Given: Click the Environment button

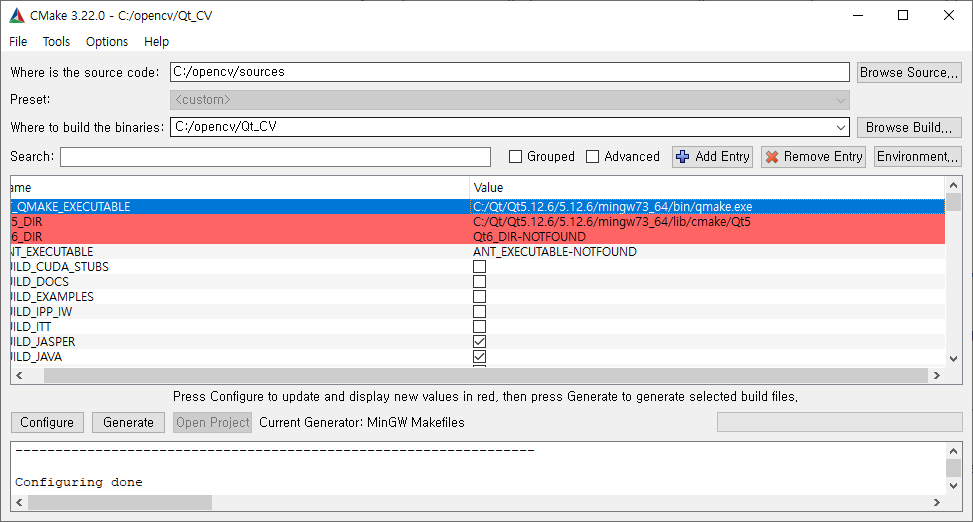Looking at the screenshot, I should click(x=917, y=156).
